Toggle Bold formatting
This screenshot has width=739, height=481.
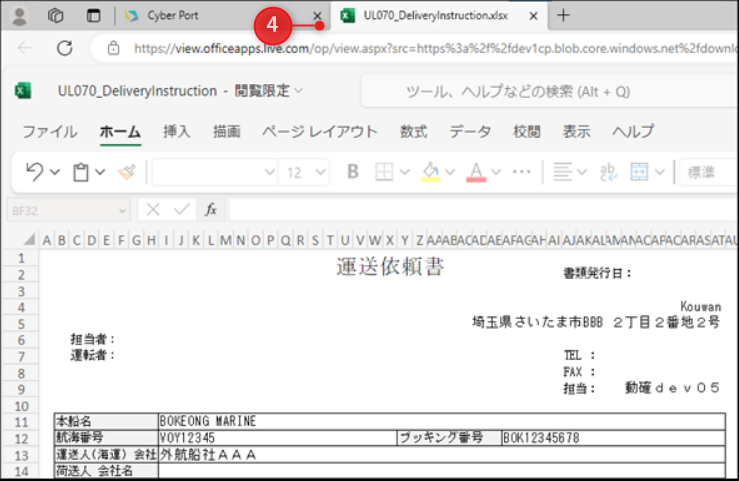pos(352,172)
